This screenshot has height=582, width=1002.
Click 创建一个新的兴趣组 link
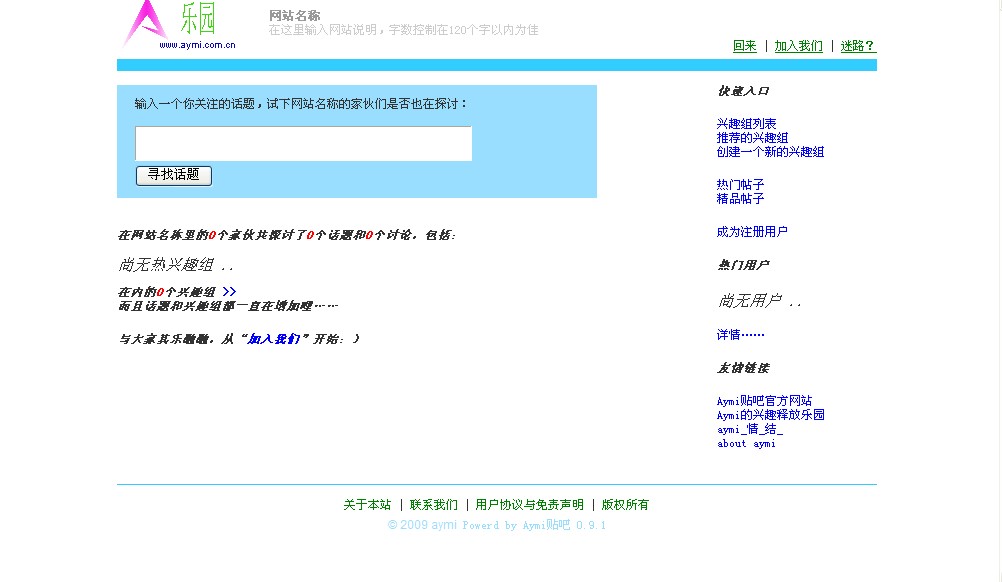coord(770,152)
